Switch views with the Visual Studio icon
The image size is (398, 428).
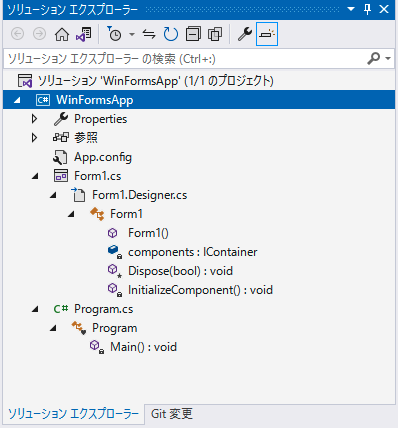click(83, 34)
